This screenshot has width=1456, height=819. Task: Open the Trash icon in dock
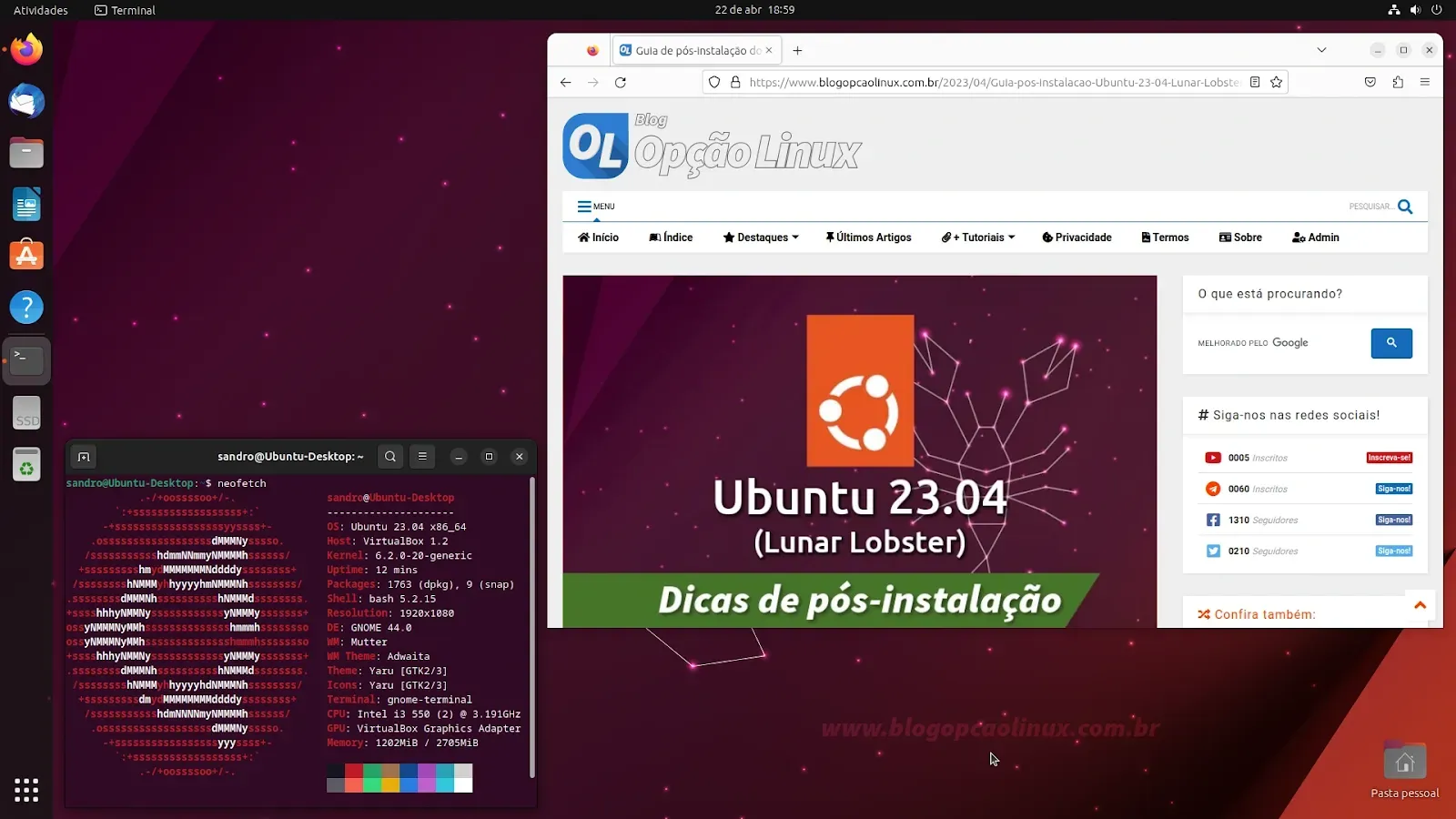click(26, 464)
